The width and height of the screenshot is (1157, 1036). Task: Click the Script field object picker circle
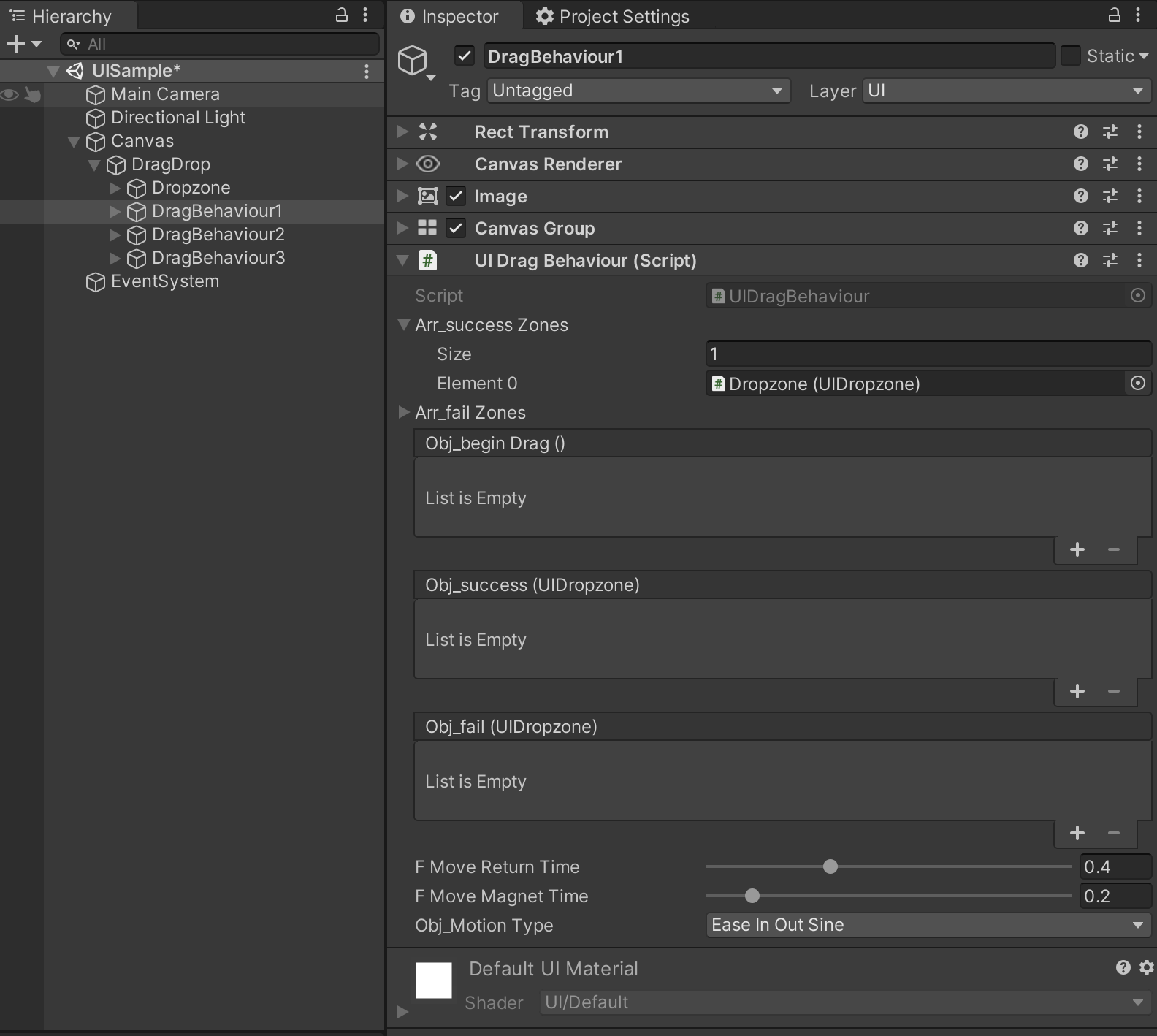pyautogui.click(x=1138, y=295)
